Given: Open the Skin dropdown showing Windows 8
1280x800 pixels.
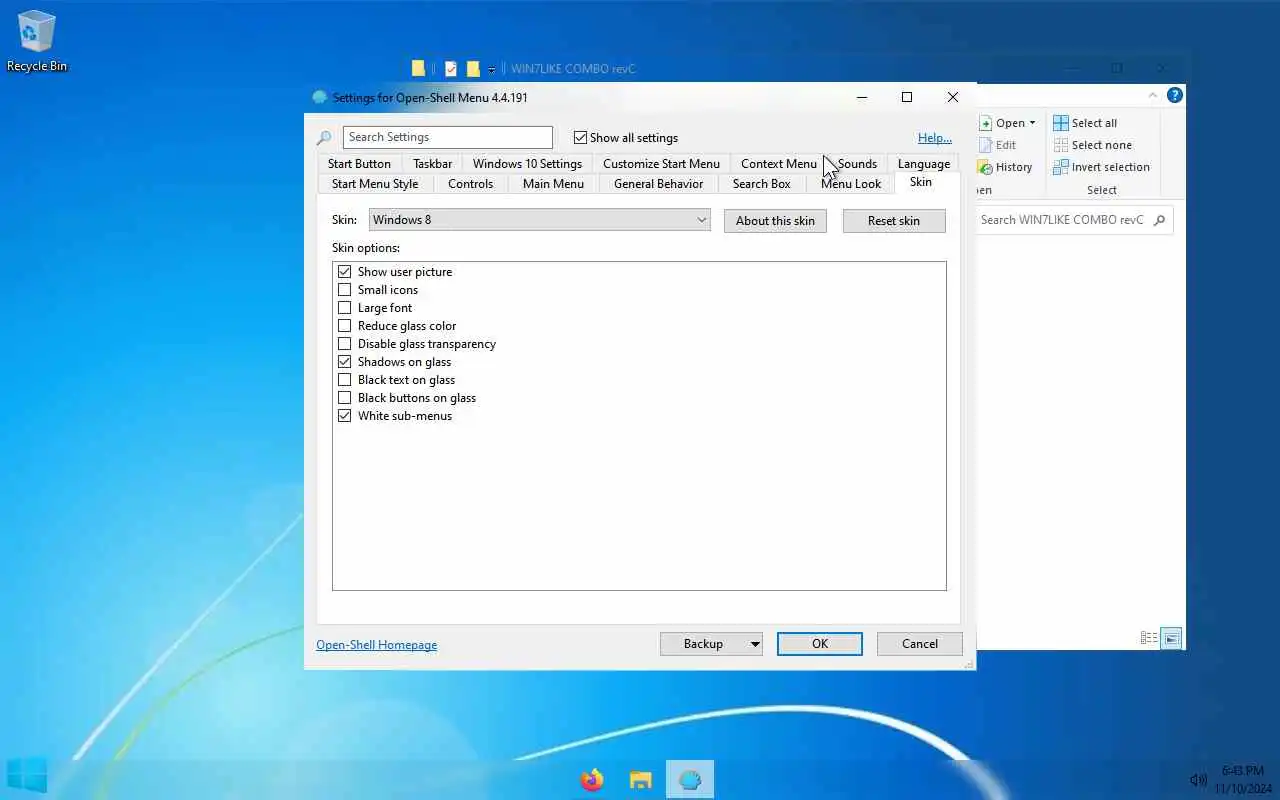Looking at the screenshot, I should 539,220.
